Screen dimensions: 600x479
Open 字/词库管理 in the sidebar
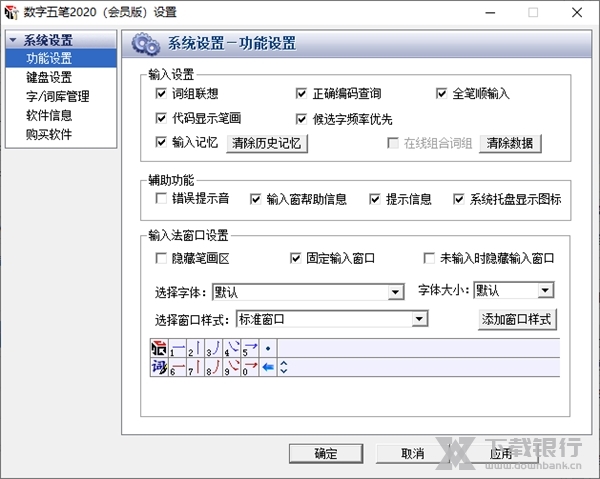[x=58, y=96]
